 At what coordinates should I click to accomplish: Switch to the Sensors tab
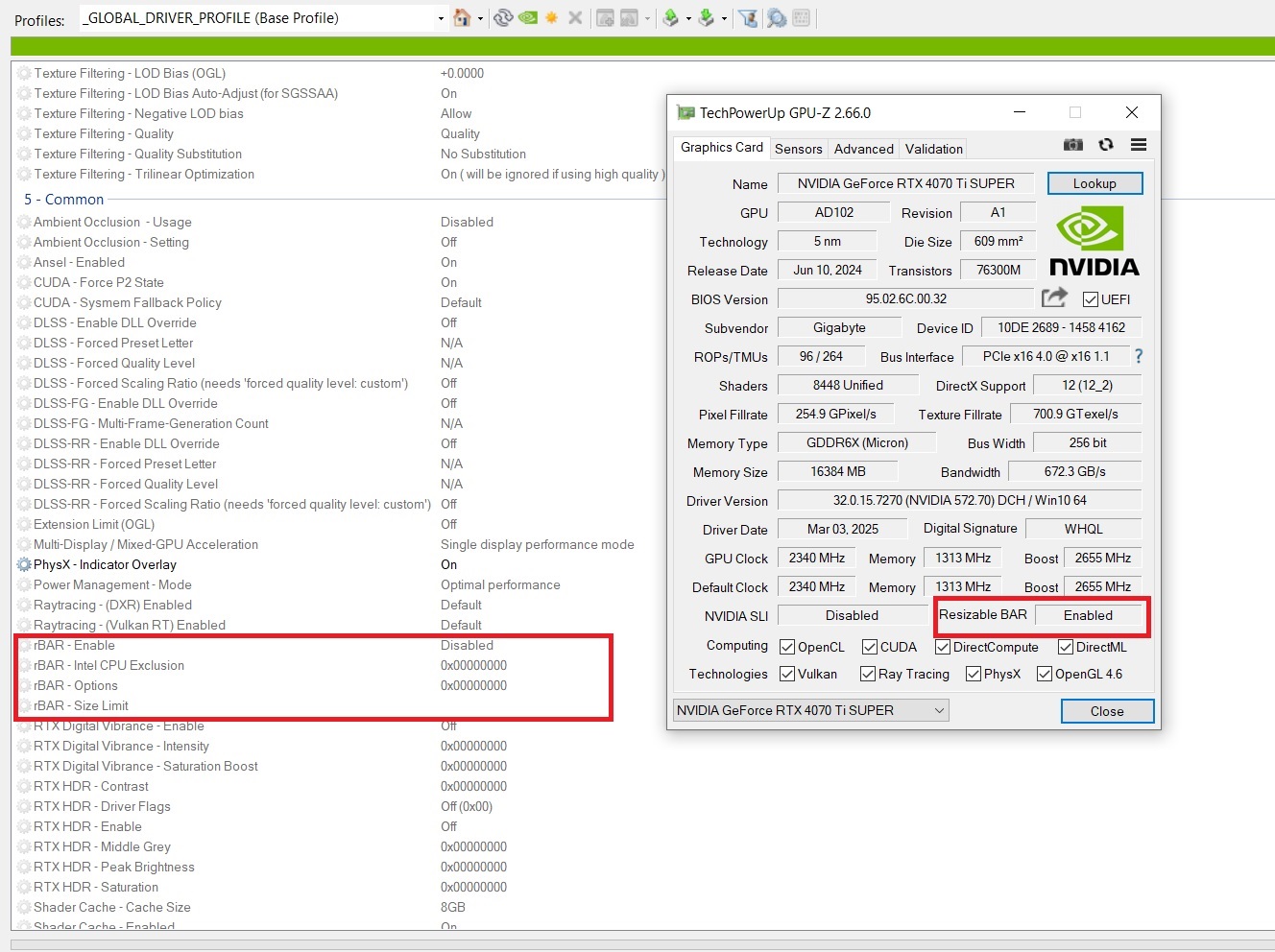pyautogui.click(x=799, y=149)
